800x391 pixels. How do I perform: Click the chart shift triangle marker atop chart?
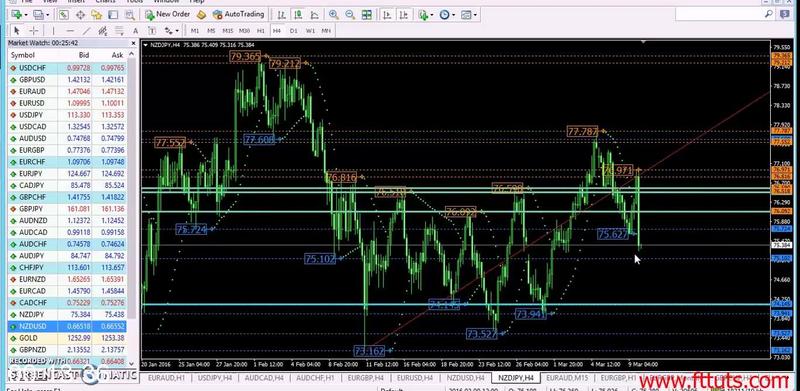pyautogui.click(x=643, y=42)
